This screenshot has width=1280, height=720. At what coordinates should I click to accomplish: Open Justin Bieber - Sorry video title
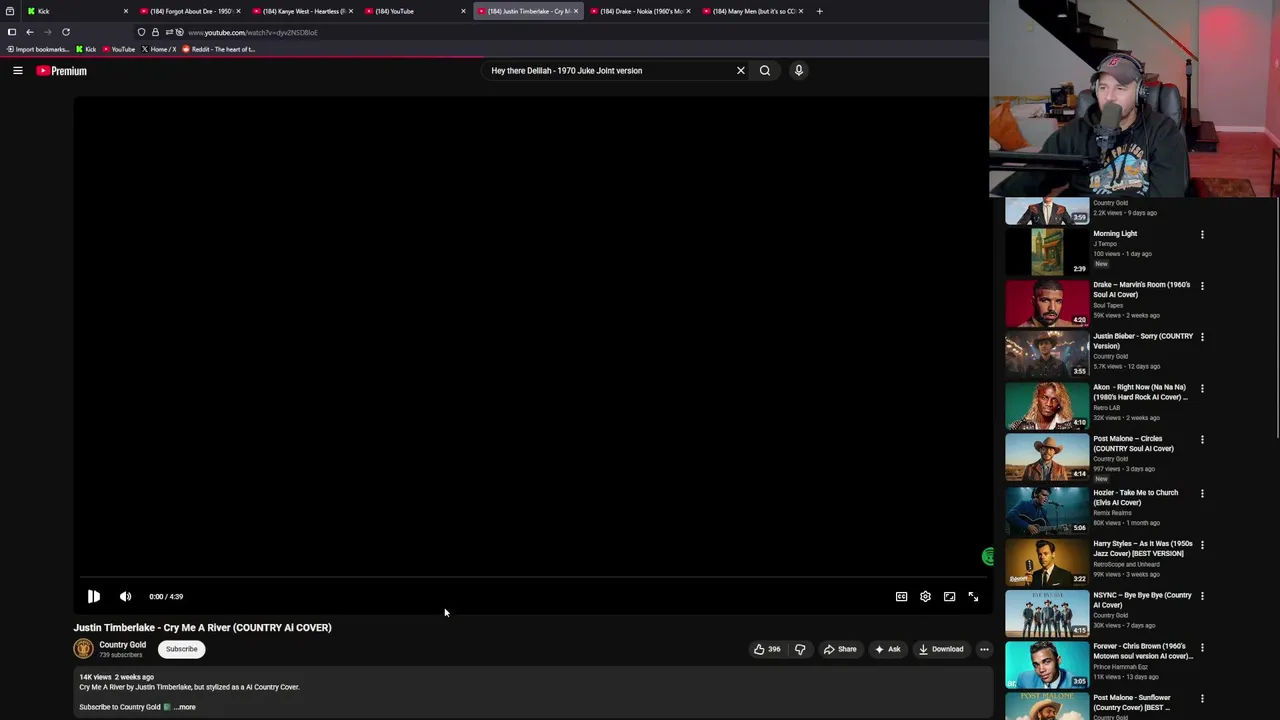[x=1143, y=341]
